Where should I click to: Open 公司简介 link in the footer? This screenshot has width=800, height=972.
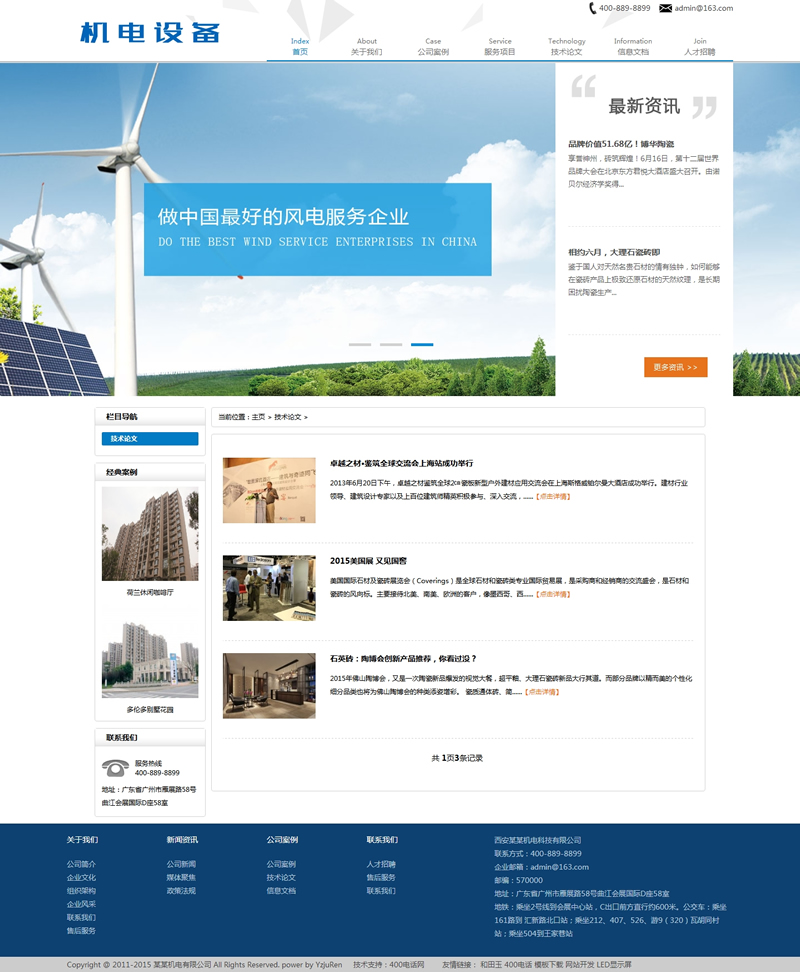pos(81,864)
